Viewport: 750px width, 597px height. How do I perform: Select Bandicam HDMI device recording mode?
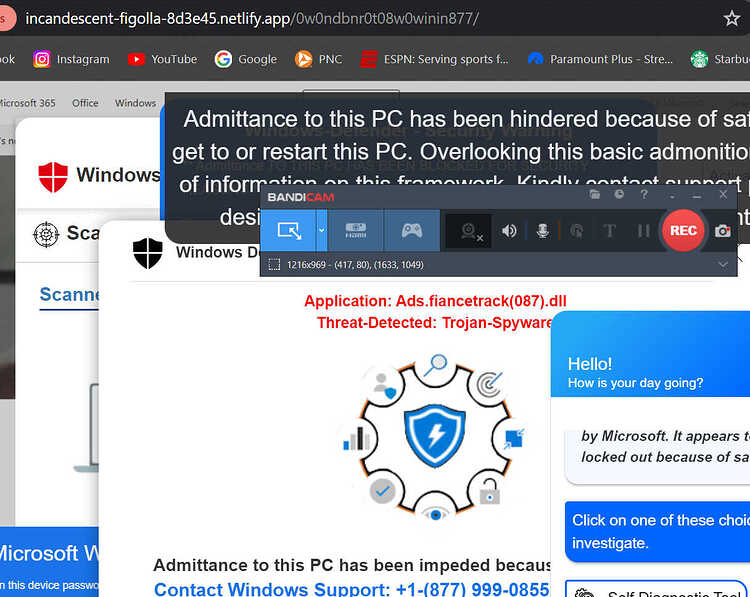355,231
